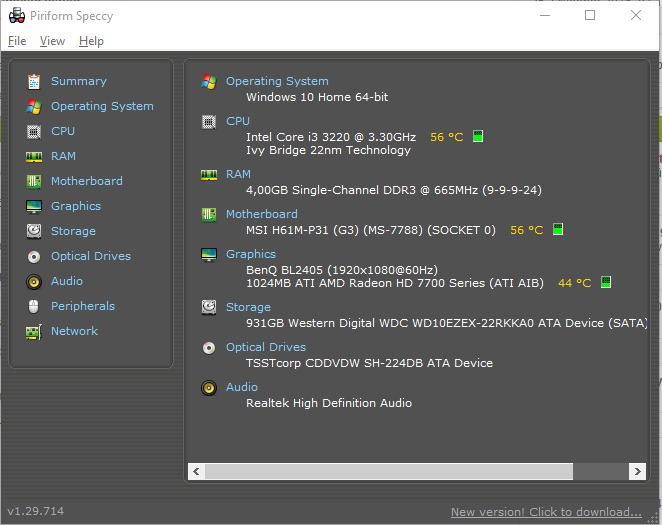Click the Optical Drives disc icon in sidebar
The width and height of the screenshot is (662, 525).
(34, 257)
